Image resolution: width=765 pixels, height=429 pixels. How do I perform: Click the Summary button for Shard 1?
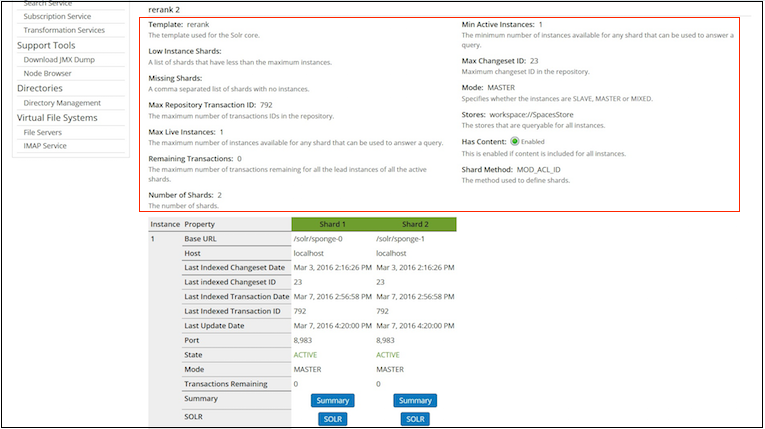332,400
